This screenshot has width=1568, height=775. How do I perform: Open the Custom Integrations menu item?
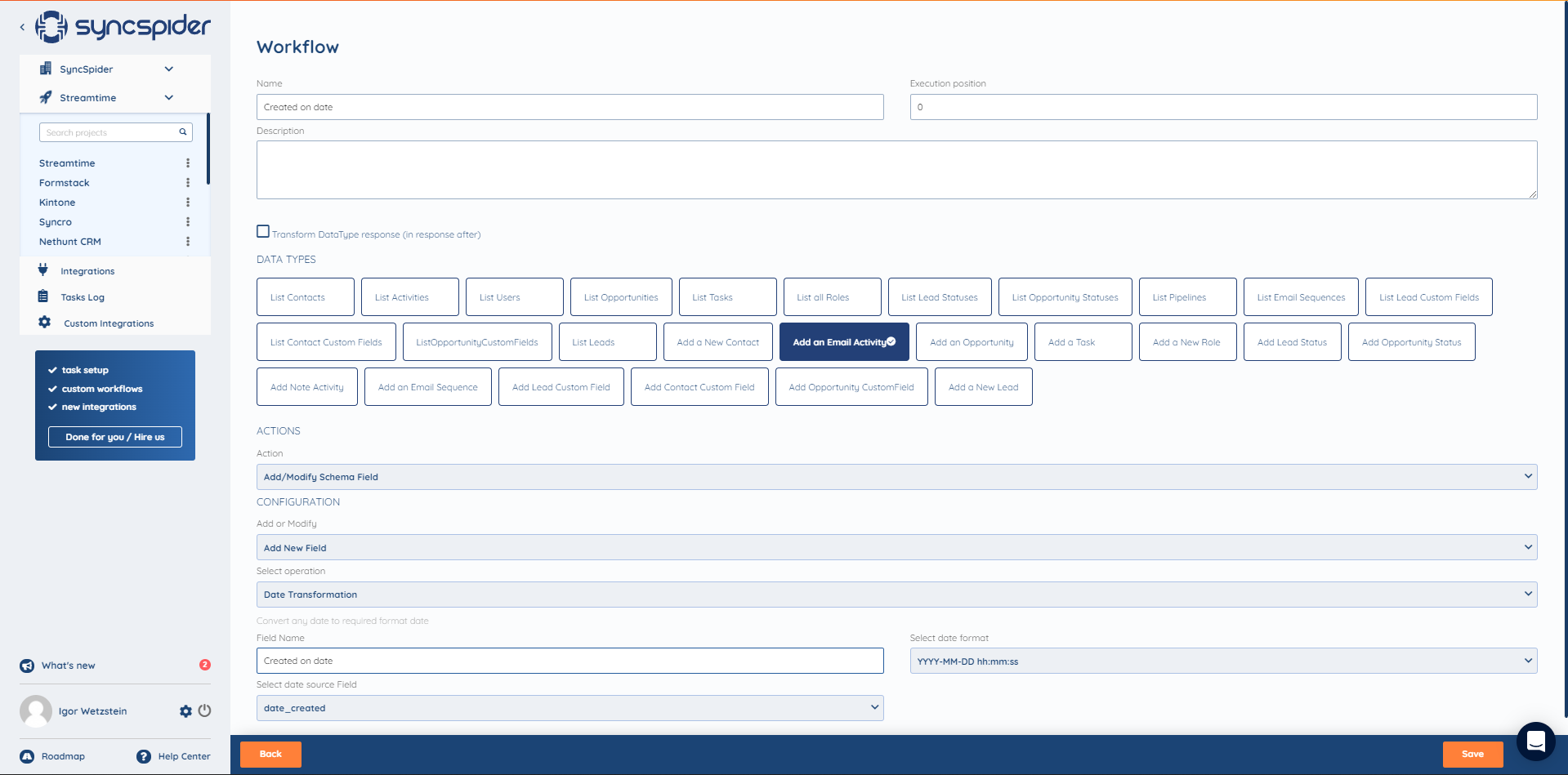tap(109, 323)
